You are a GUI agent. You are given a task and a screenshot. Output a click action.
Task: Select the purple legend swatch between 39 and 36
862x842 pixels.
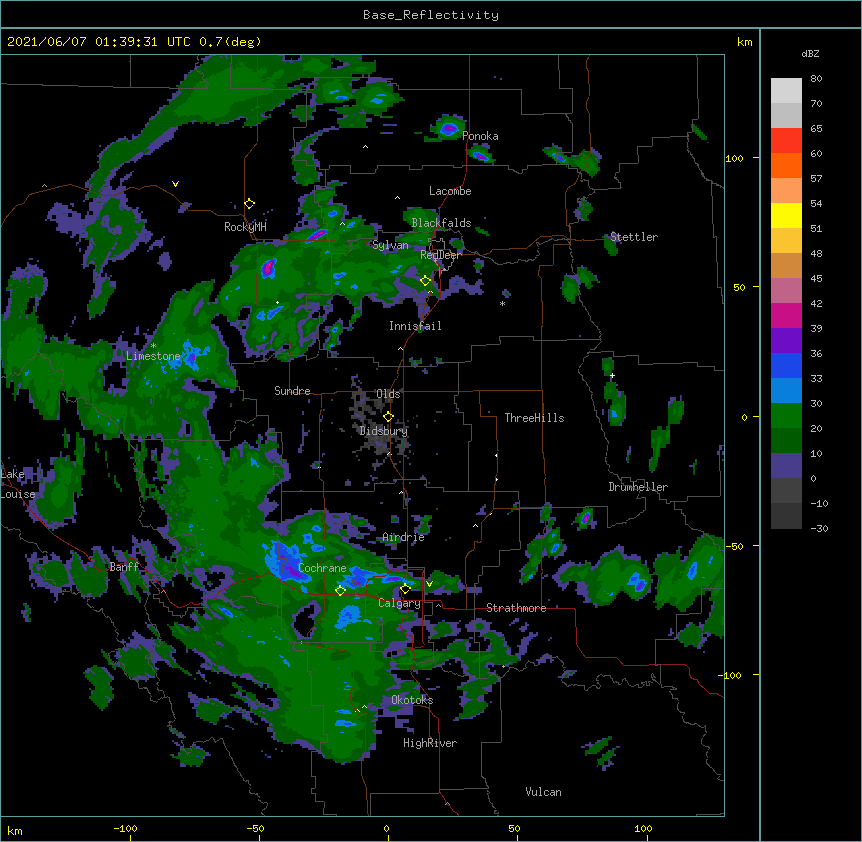point(786,340)
